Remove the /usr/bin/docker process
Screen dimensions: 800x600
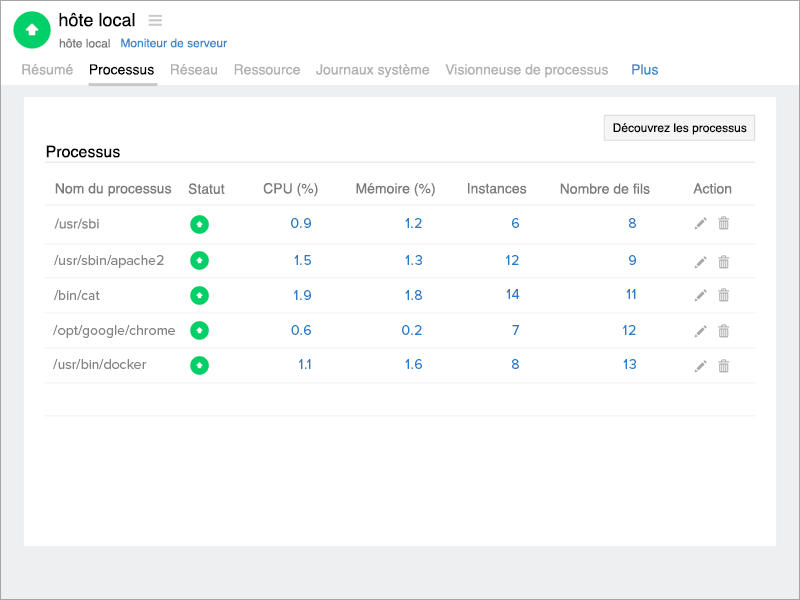(724, 366)
